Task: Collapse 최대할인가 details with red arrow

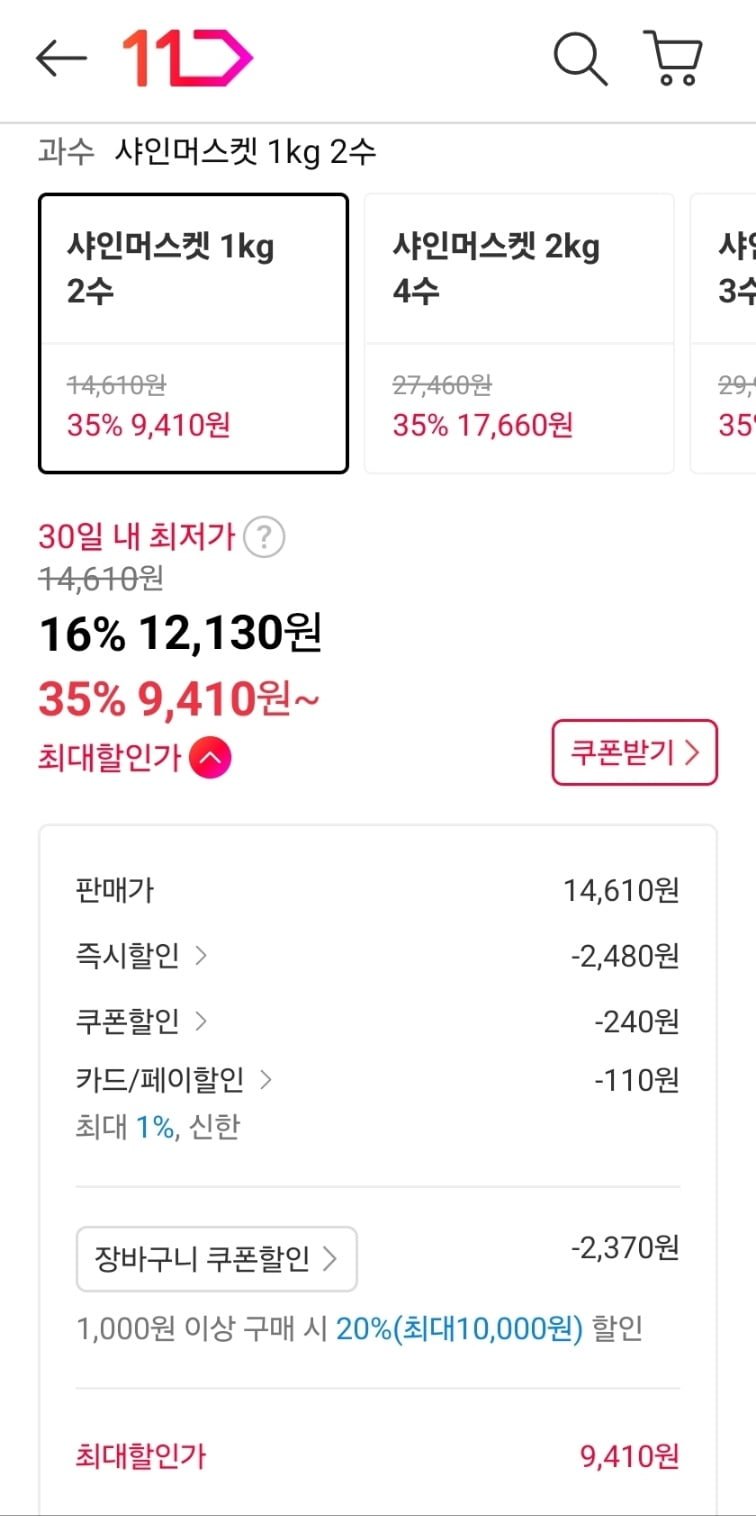Action: coord(210,758)
